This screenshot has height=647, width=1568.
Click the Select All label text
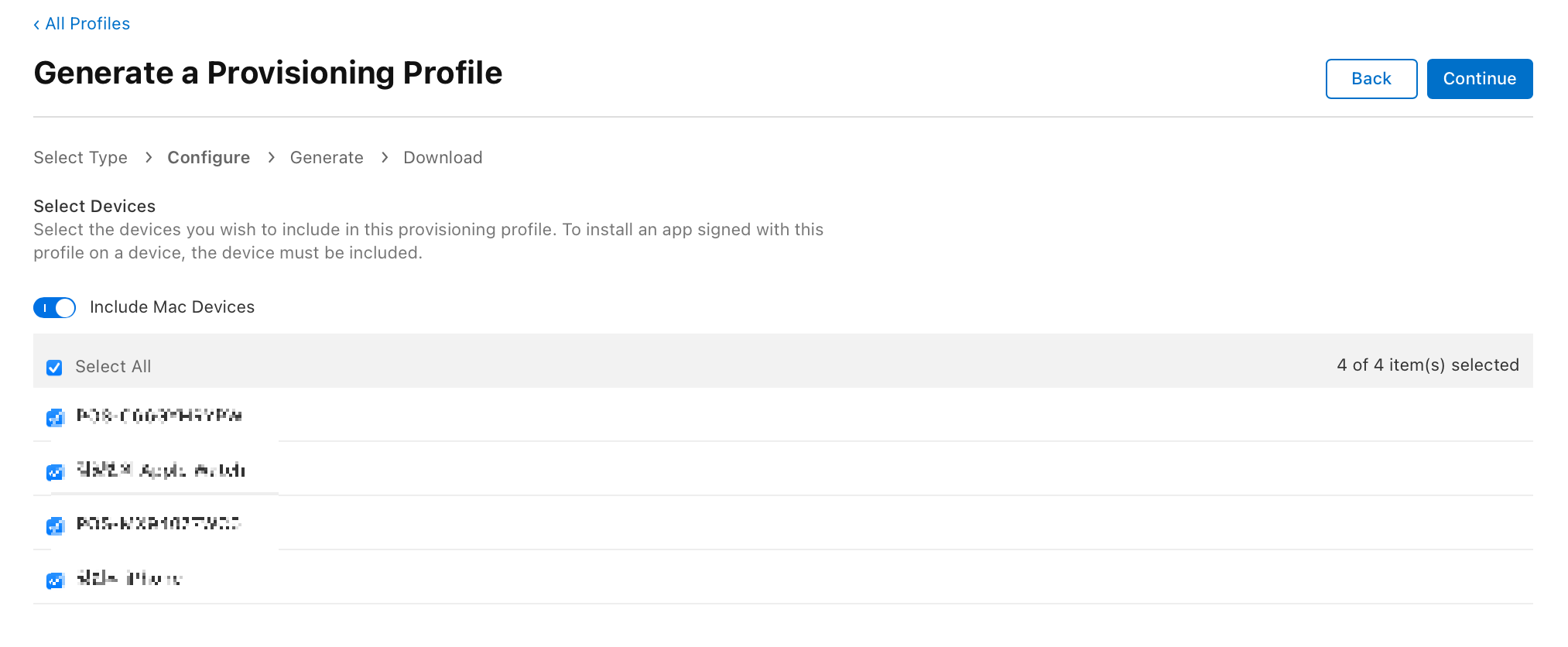click(x=113, y=367)
